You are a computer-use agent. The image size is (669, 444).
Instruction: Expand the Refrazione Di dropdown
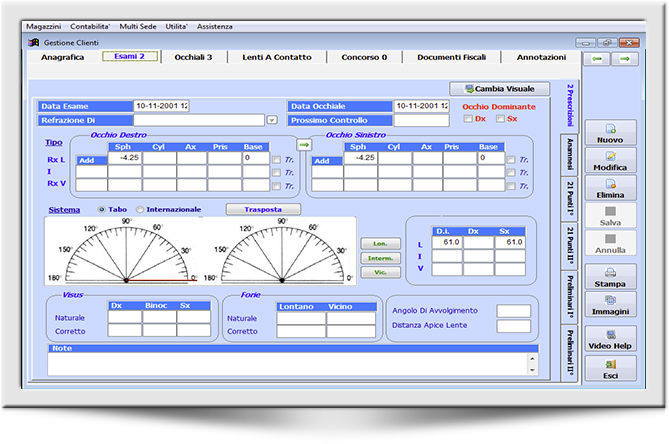click(271, 120)
